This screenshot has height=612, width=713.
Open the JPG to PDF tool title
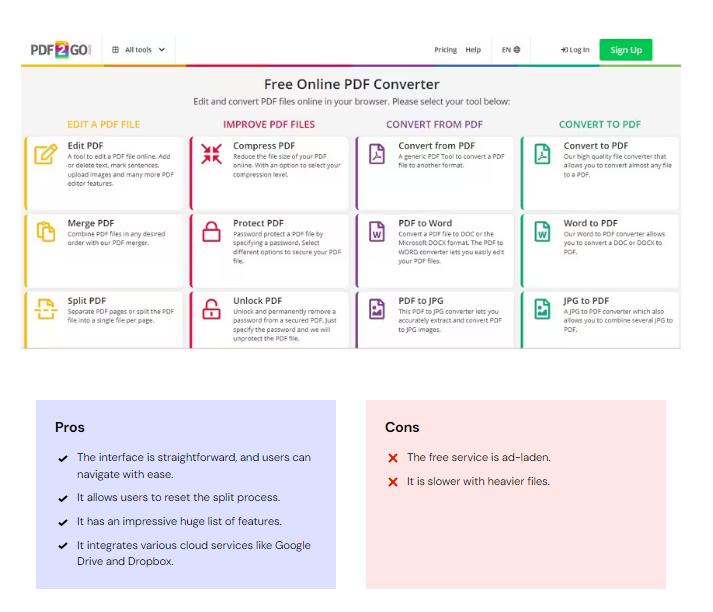pos(586,301)
